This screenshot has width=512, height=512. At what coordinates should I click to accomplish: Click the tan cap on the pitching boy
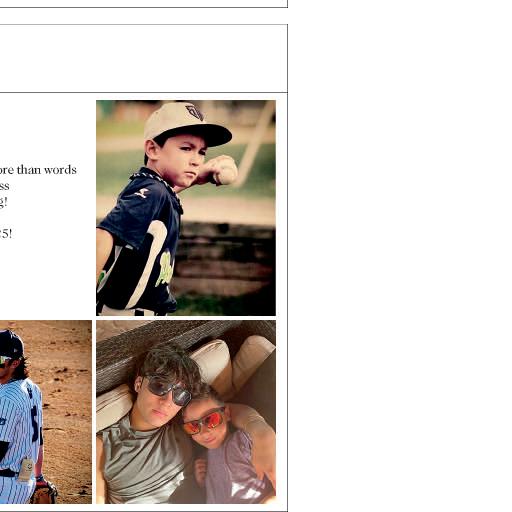pyautogui.click(x=187, y=124)
